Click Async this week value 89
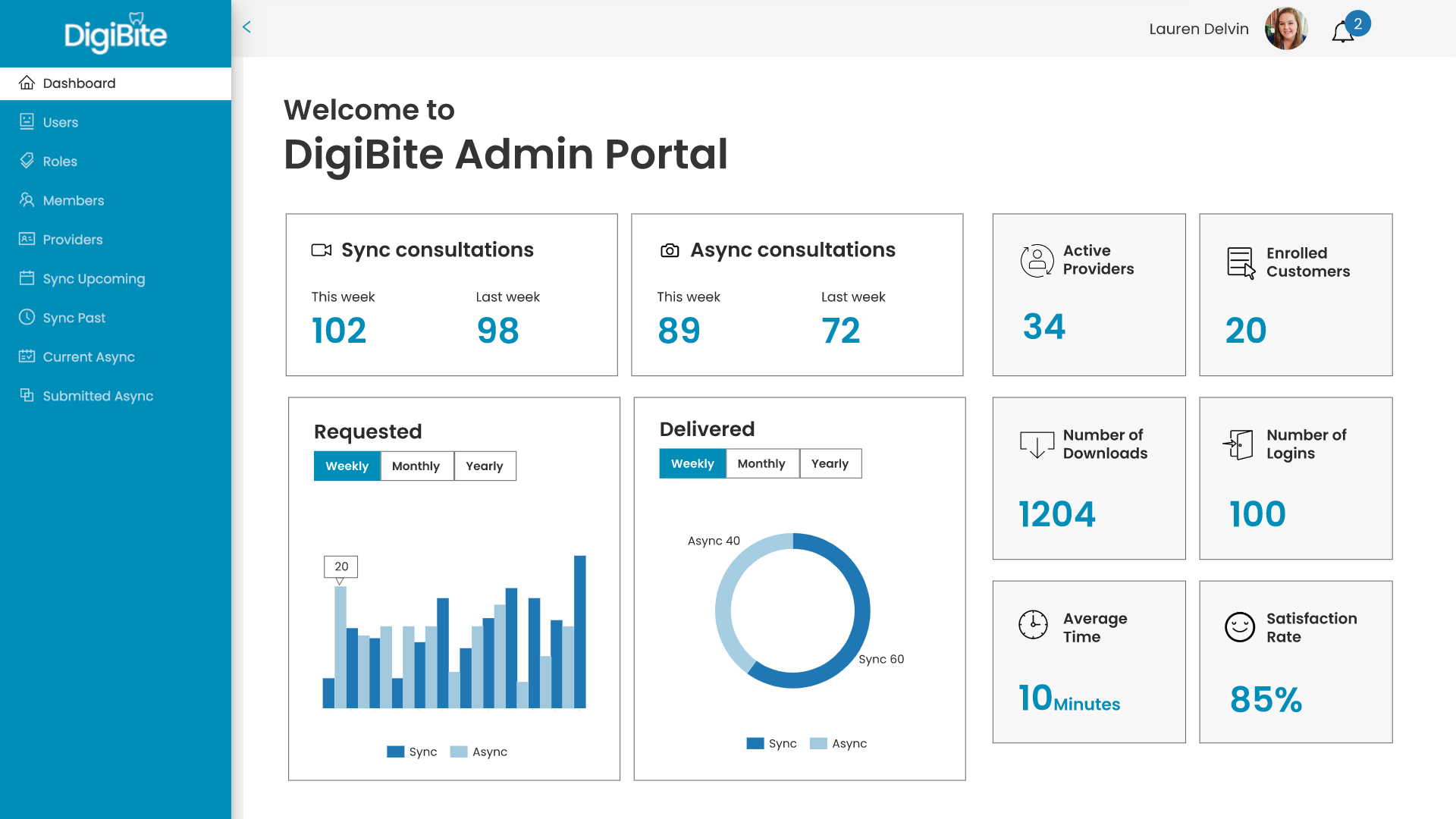1456x819 pixels. tap(679, 331)
